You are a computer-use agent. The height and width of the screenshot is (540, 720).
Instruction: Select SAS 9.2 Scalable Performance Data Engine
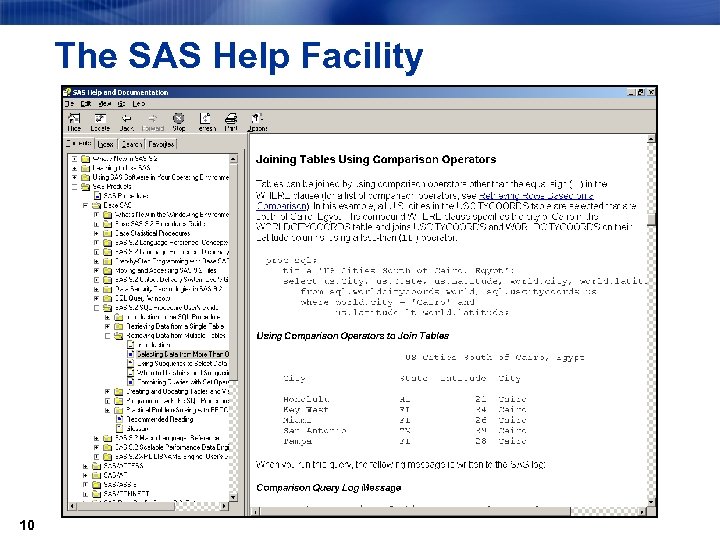172,447
